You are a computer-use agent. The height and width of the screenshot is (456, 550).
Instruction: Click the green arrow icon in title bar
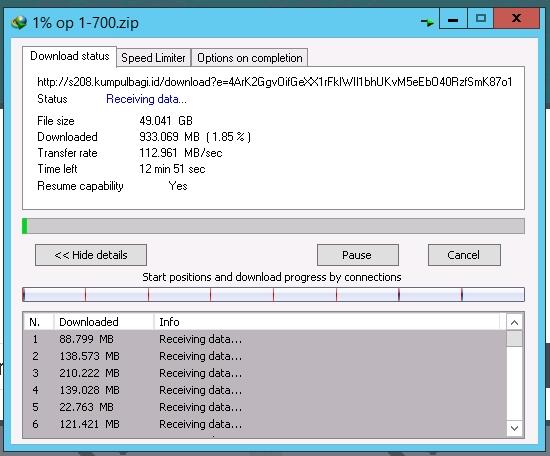(427, 23)
